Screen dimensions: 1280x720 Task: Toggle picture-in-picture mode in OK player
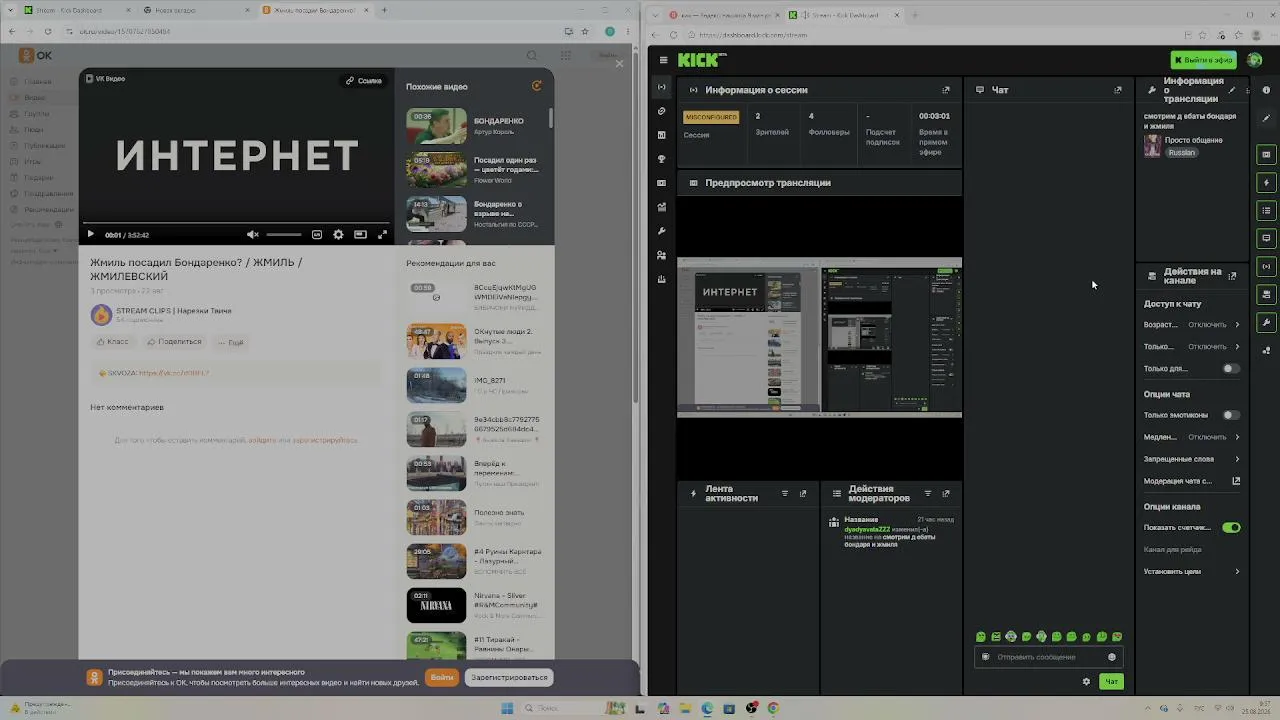click(x=360, y=234)
